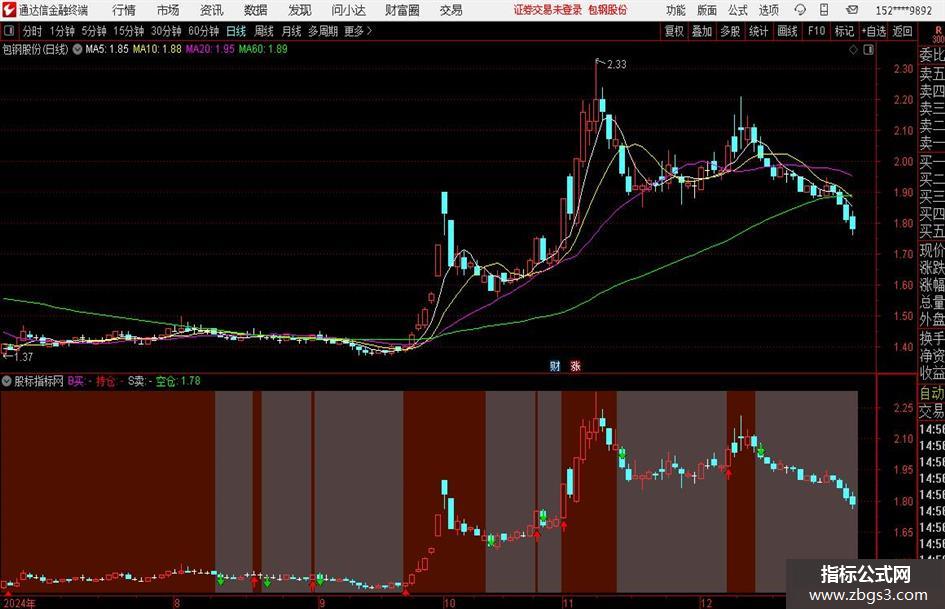
Task: Click the 多股 multi-stock button
Action: 730,31
